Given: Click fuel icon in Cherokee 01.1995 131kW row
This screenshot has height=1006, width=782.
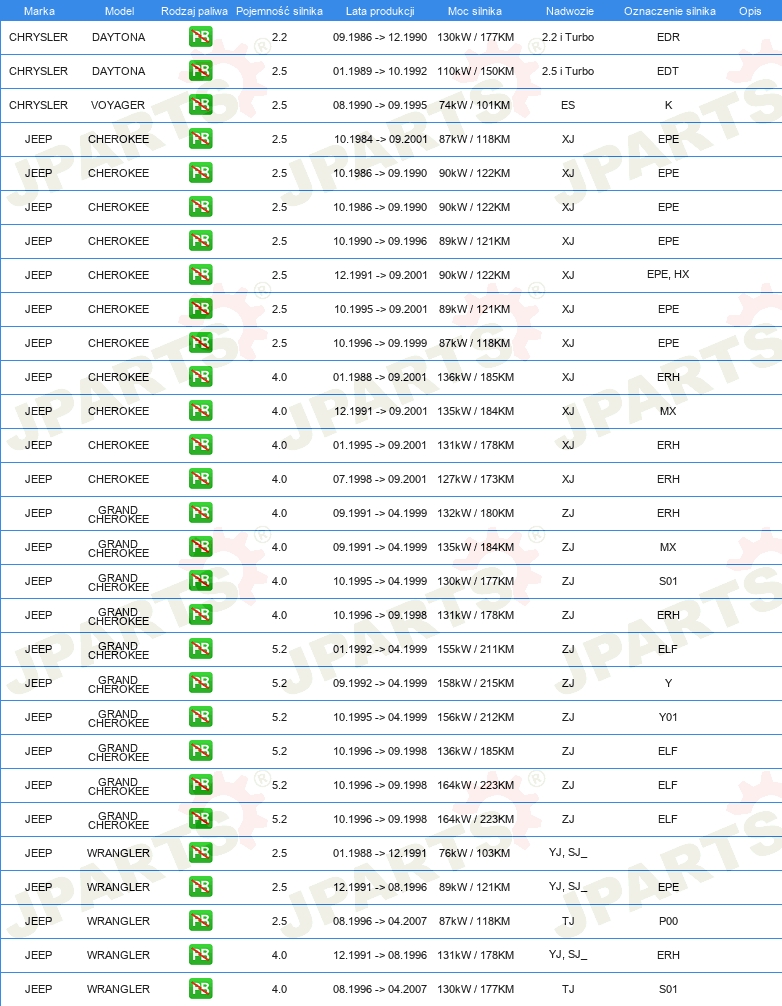Looking at the screenshot, I should tap(201, 445).
